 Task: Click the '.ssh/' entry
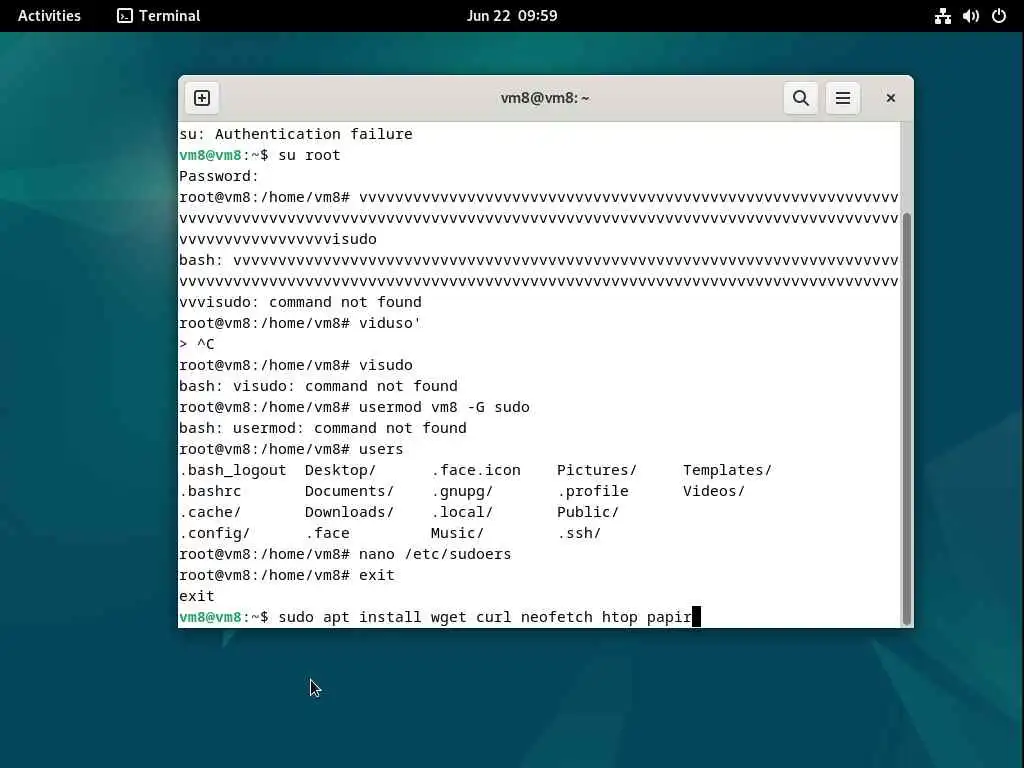point(579,533)
